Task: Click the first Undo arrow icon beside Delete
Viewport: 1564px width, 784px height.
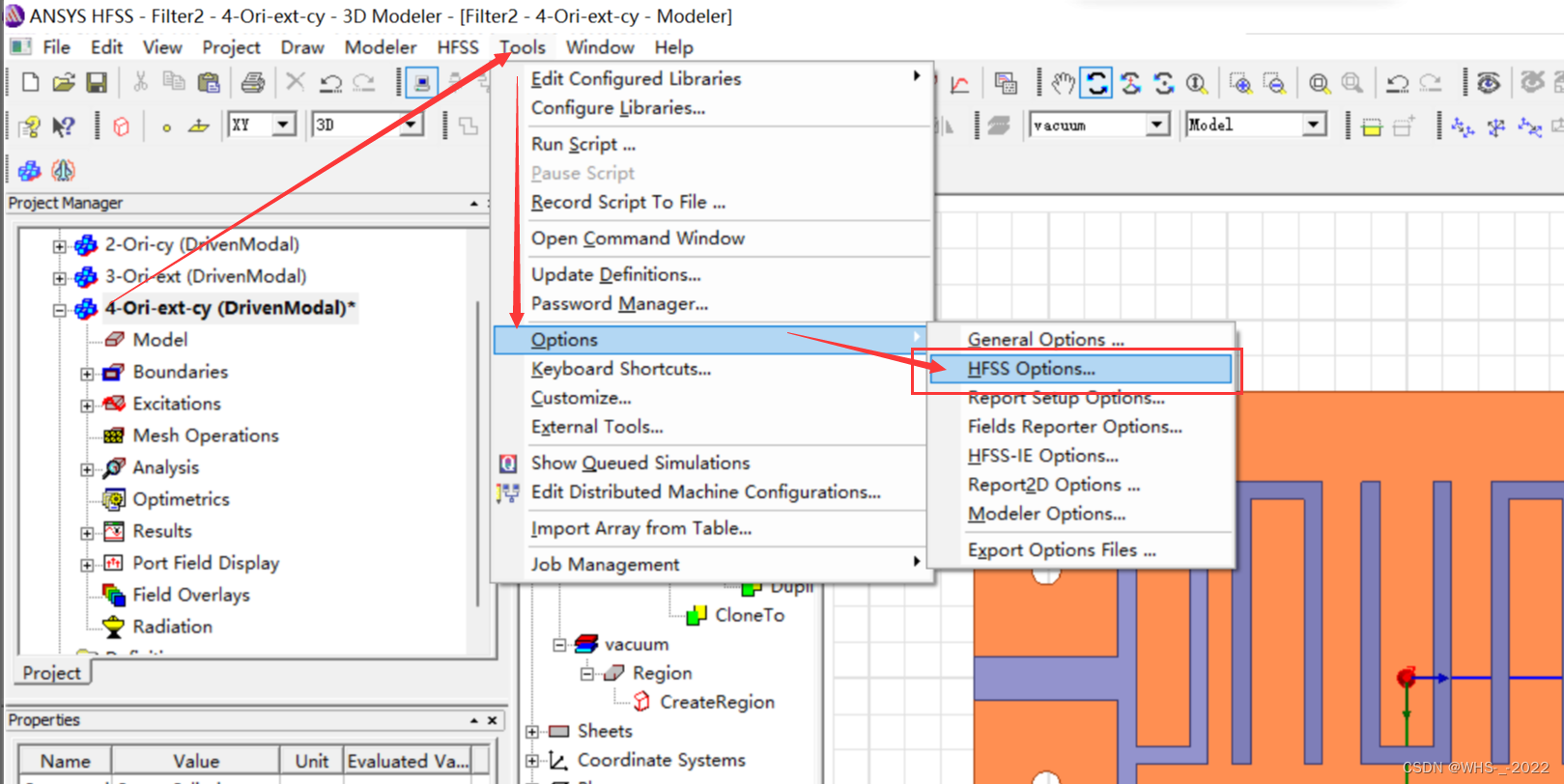Action: 330,83
